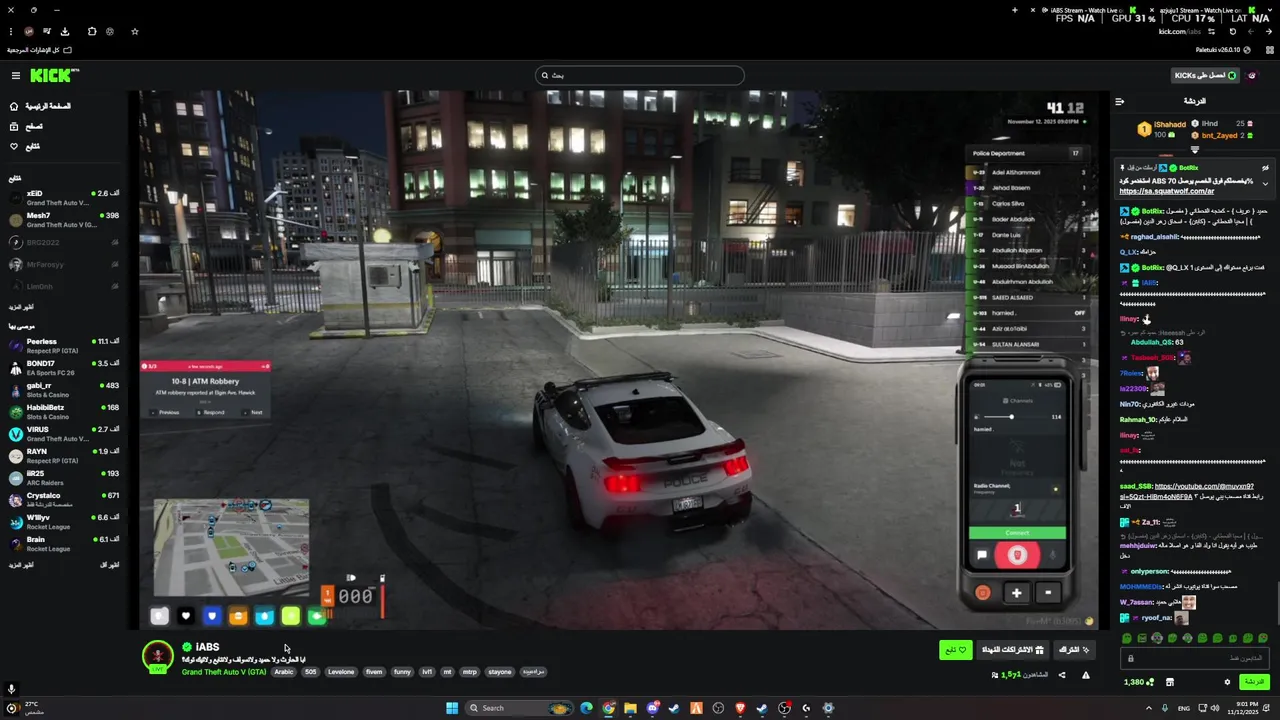Open BRG2022 offline channel
1280x720 pixels.
coord(64,242)
